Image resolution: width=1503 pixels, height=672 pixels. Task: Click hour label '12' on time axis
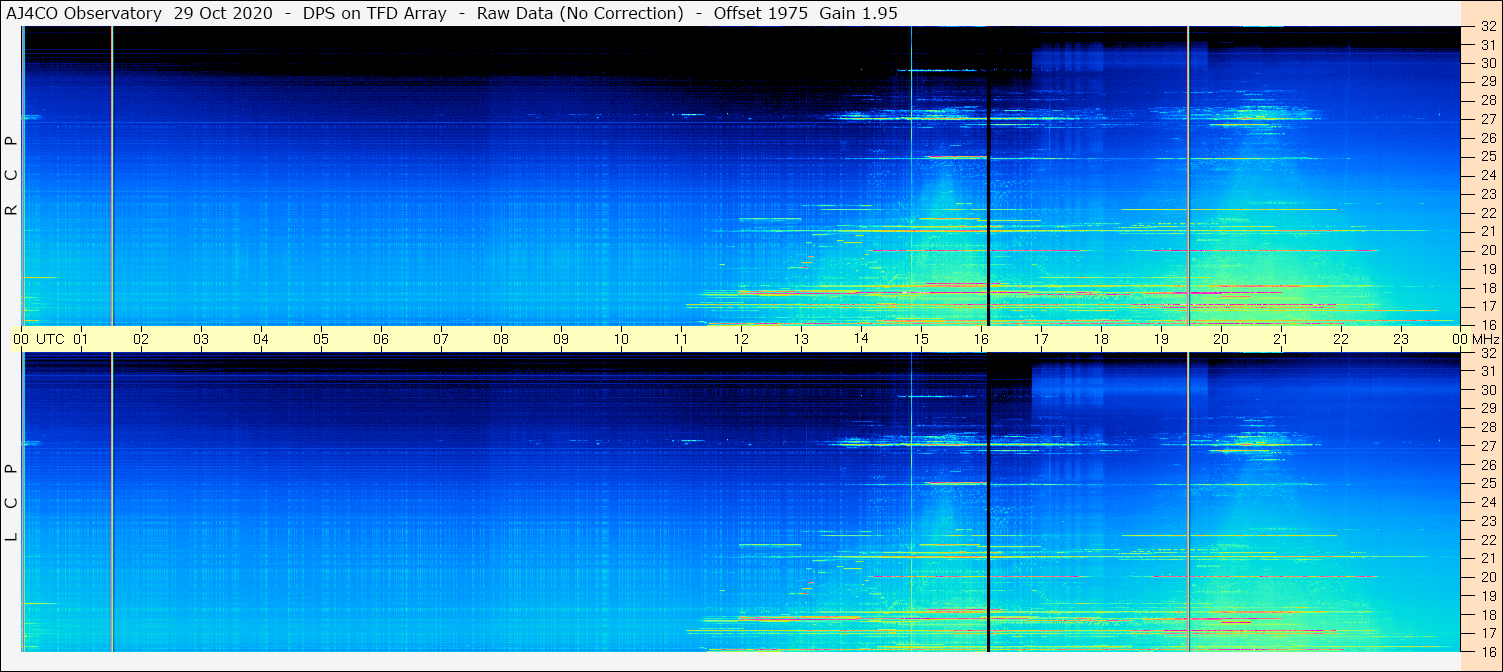pos(741,339)
